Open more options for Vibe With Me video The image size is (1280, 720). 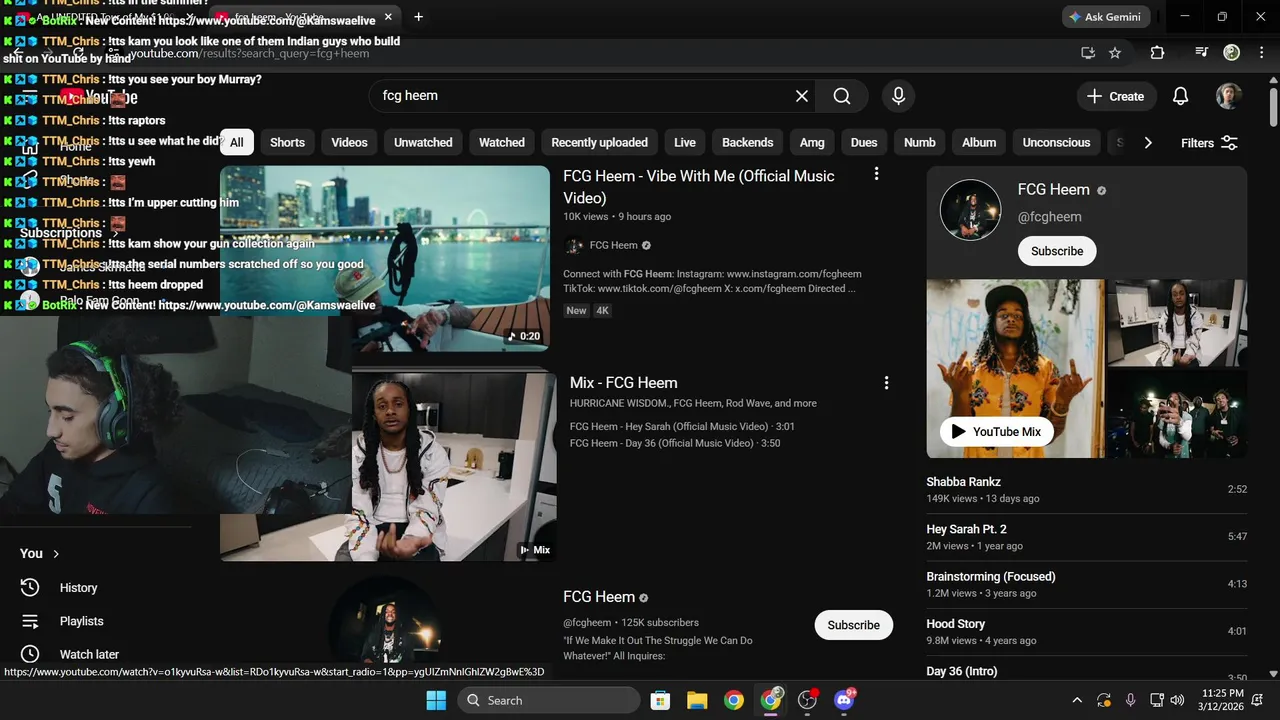click(876, 174)
